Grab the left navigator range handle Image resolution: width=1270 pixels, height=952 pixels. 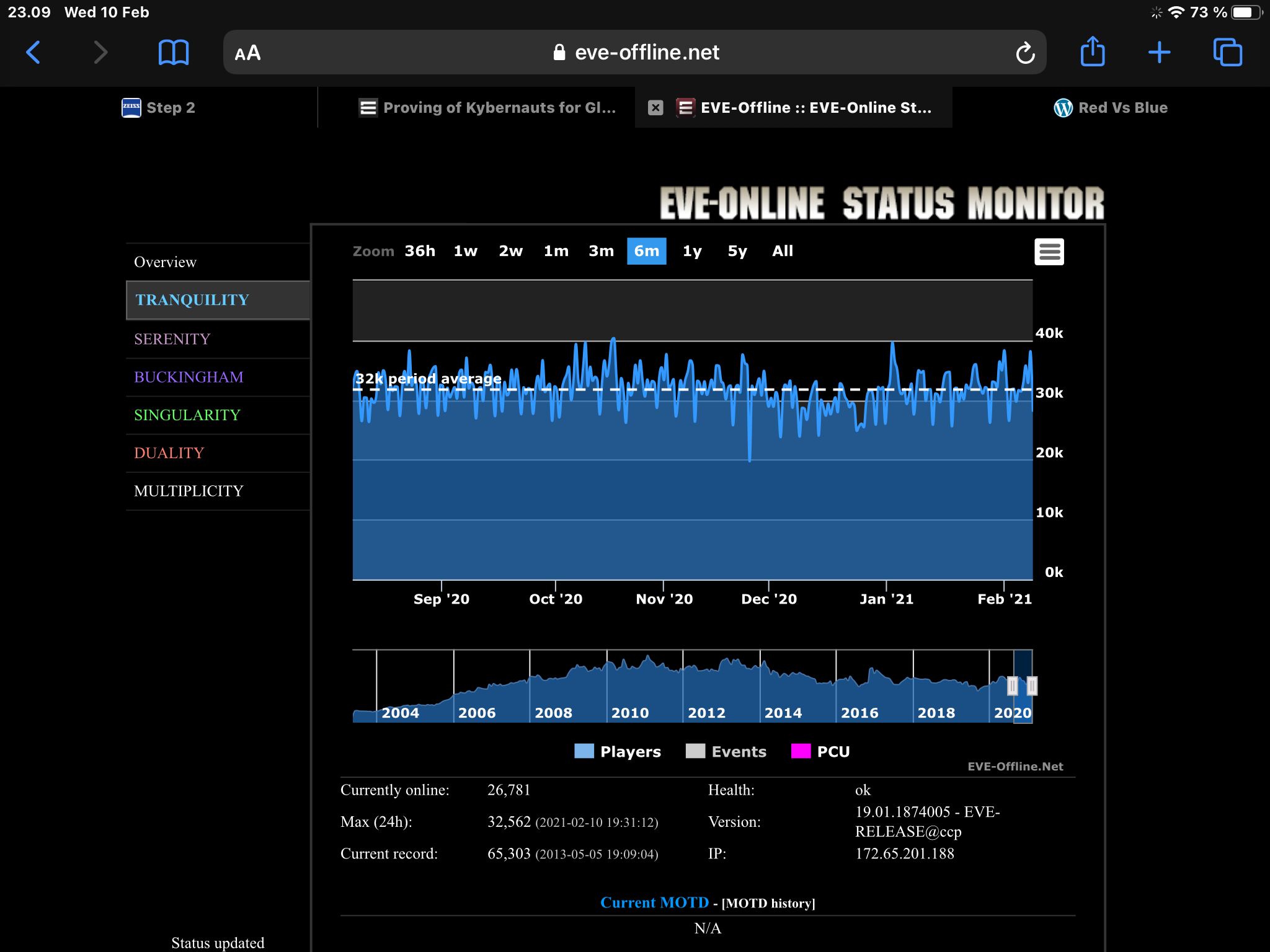pos(1012,685)
